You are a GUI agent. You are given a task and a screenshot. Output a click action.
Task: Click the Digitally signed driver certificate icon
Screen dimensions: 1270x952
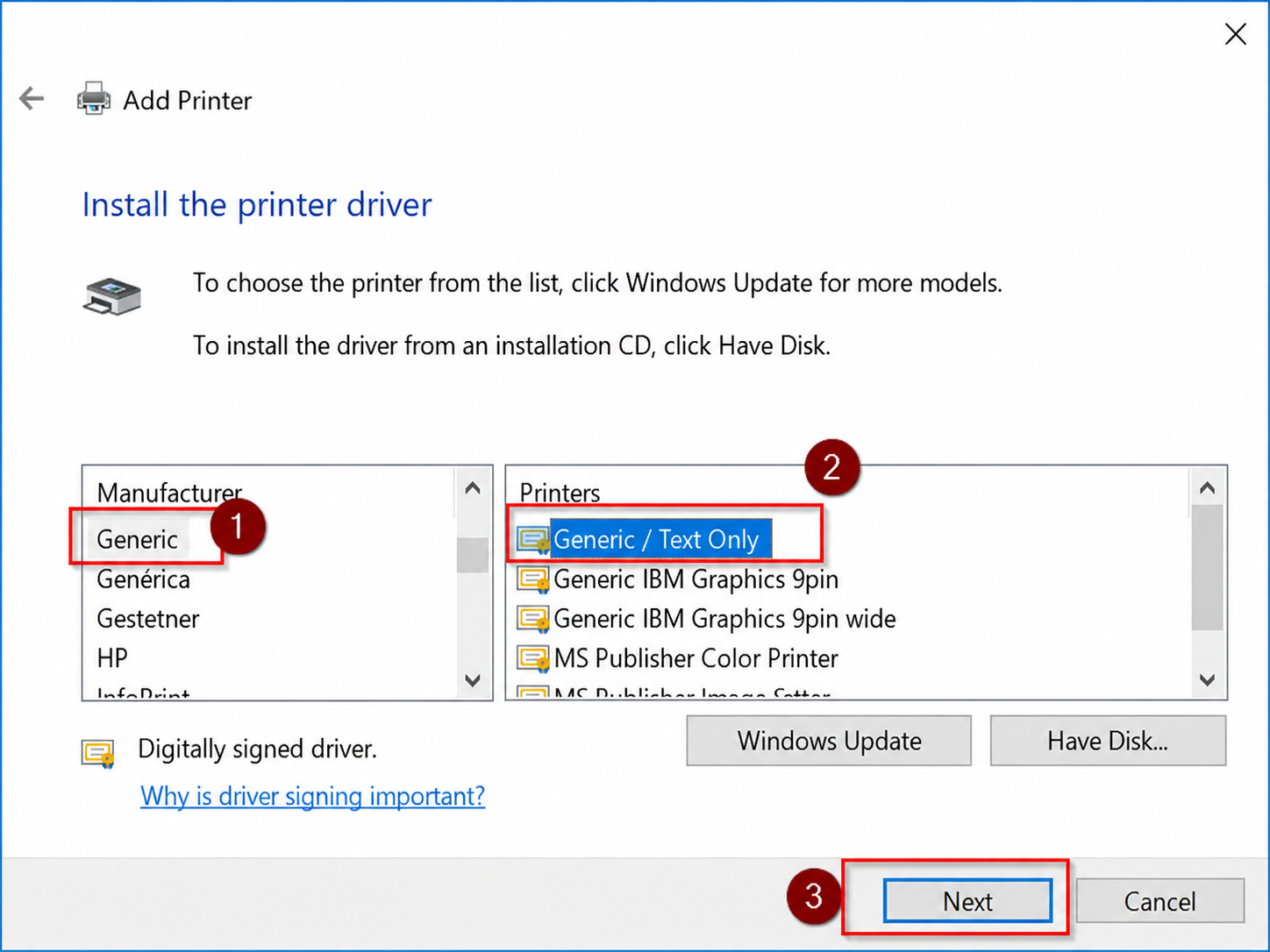pos(98,753)
